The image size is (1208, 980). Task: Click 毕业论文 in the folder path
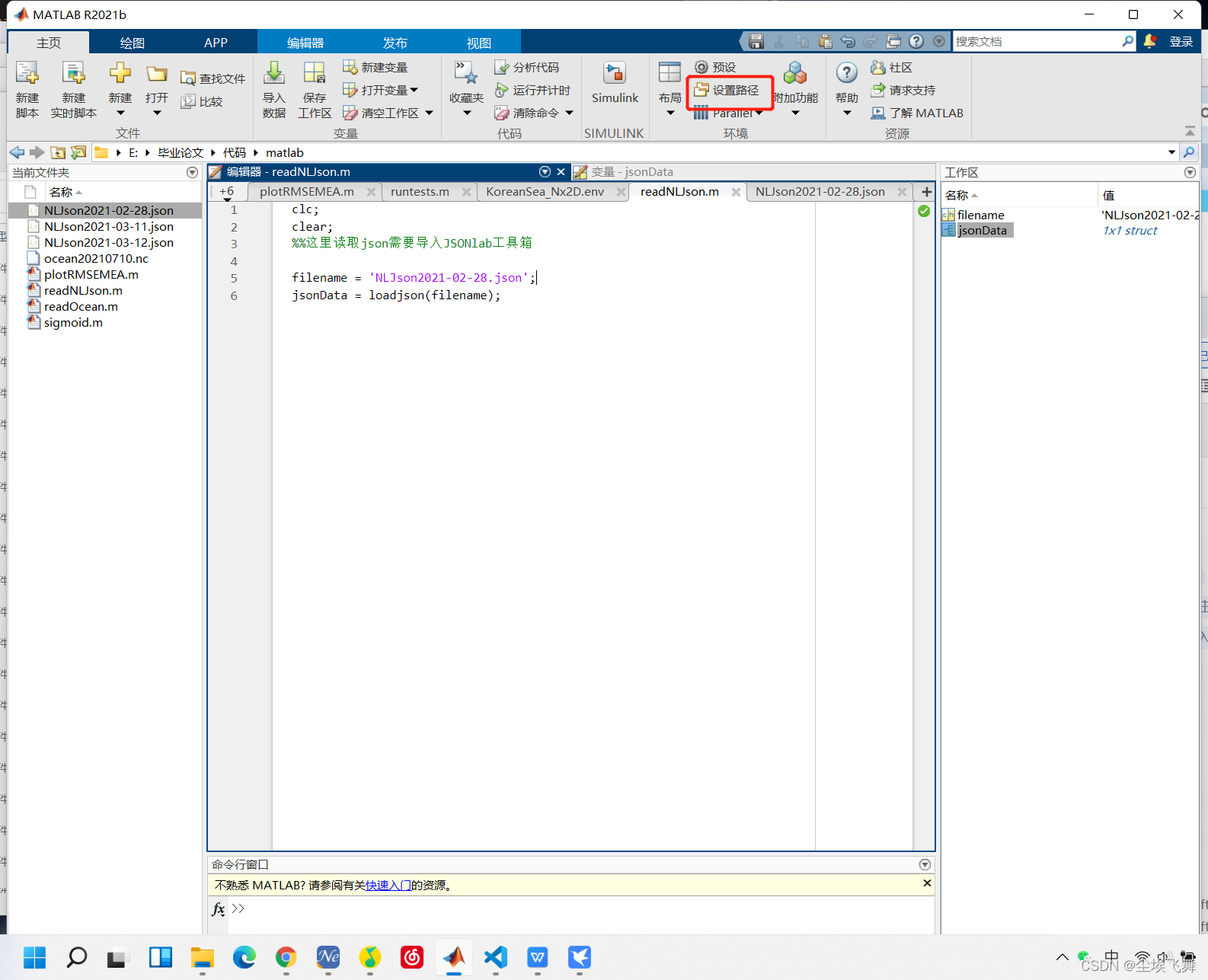[181, 152]
